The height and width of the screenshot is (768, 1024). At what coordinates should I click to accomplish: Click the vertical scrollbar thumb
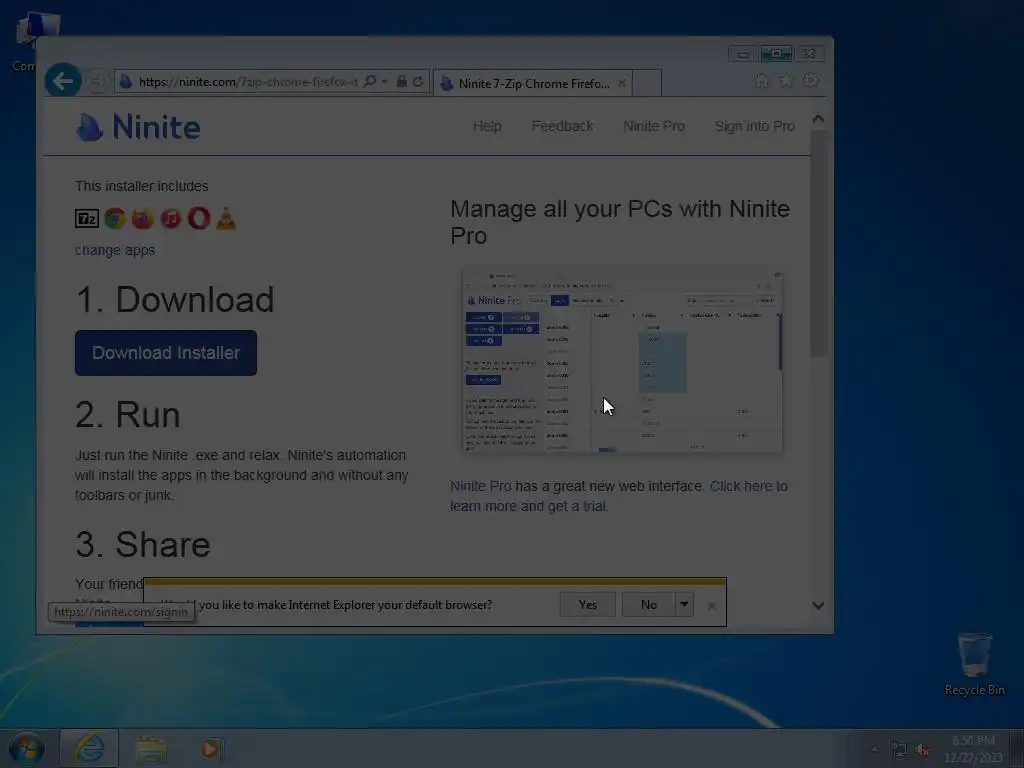click(x=818, y=243)
